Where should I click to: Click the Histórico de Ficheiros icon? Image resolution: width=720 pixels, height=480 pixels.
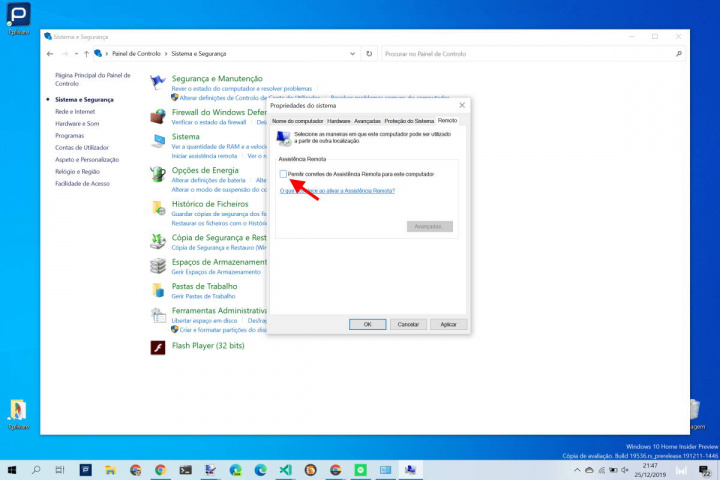tap(158, 207)
